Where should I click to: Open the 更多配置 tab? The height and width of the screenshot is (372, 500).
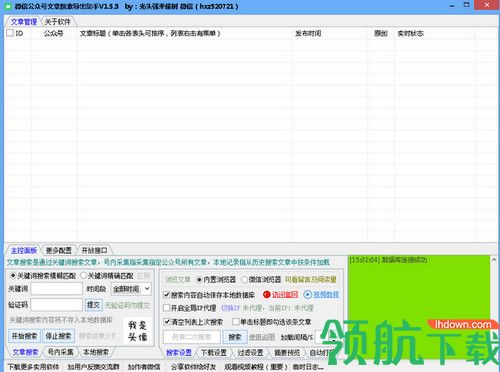[59, 251]
